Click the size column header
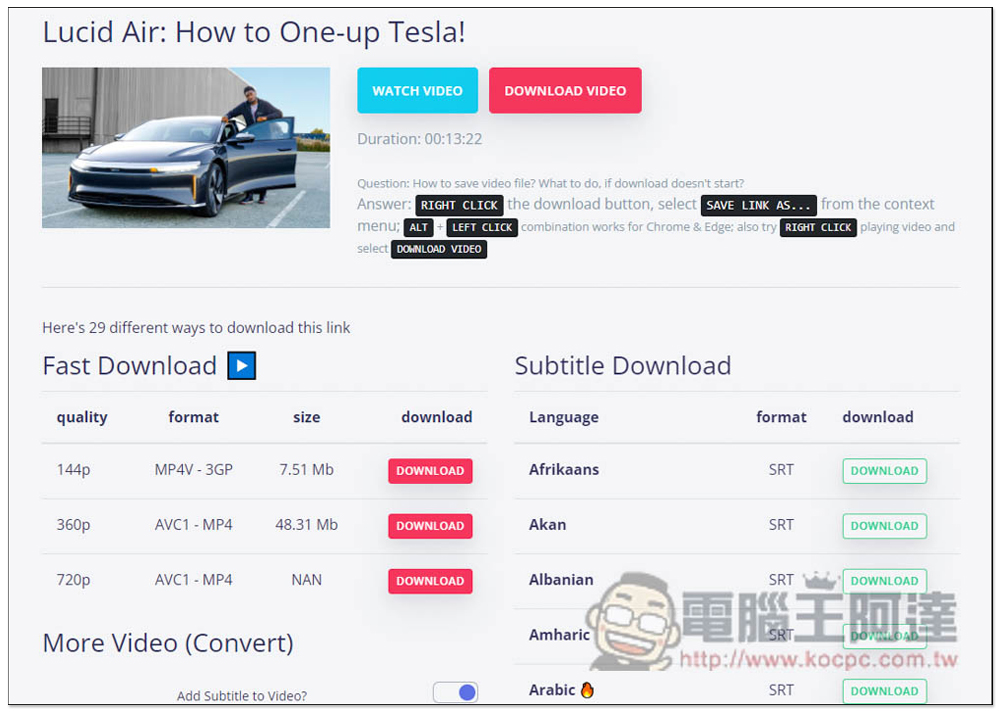Image resolution: width=1000 pixels, height=713 pixels. (x=307, y=417)
